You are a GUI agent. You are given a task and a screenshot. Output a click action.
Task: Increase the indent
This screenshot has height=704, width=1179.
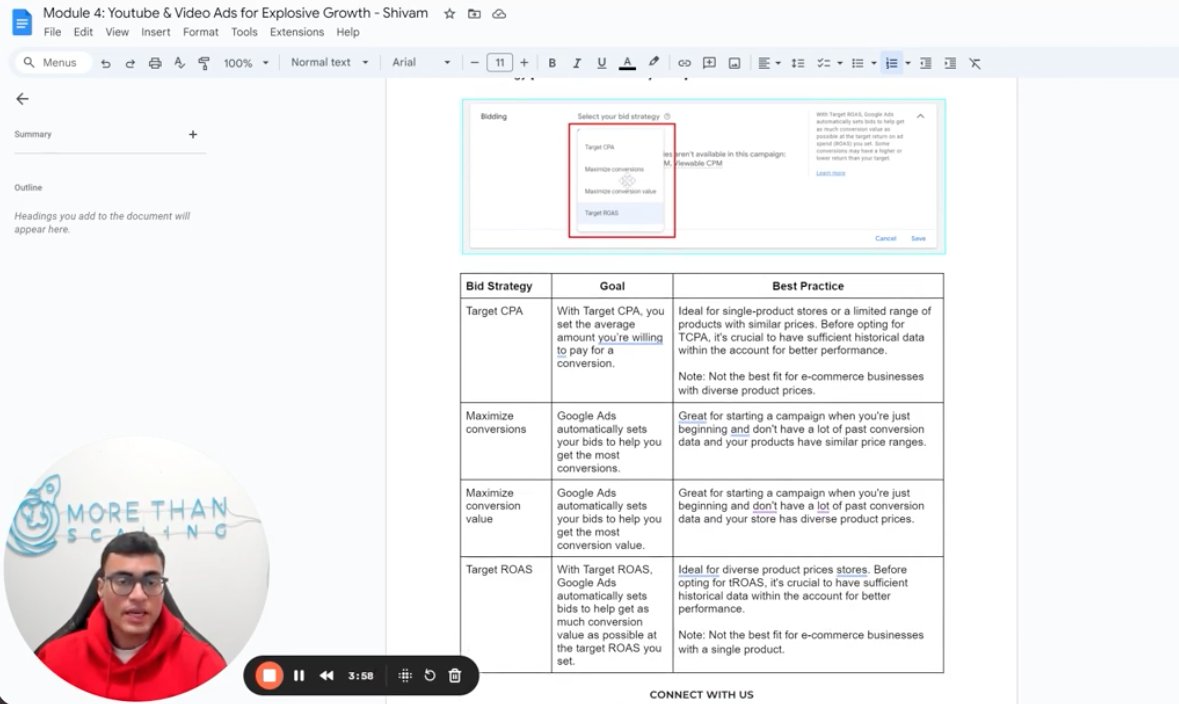point(950,63)
